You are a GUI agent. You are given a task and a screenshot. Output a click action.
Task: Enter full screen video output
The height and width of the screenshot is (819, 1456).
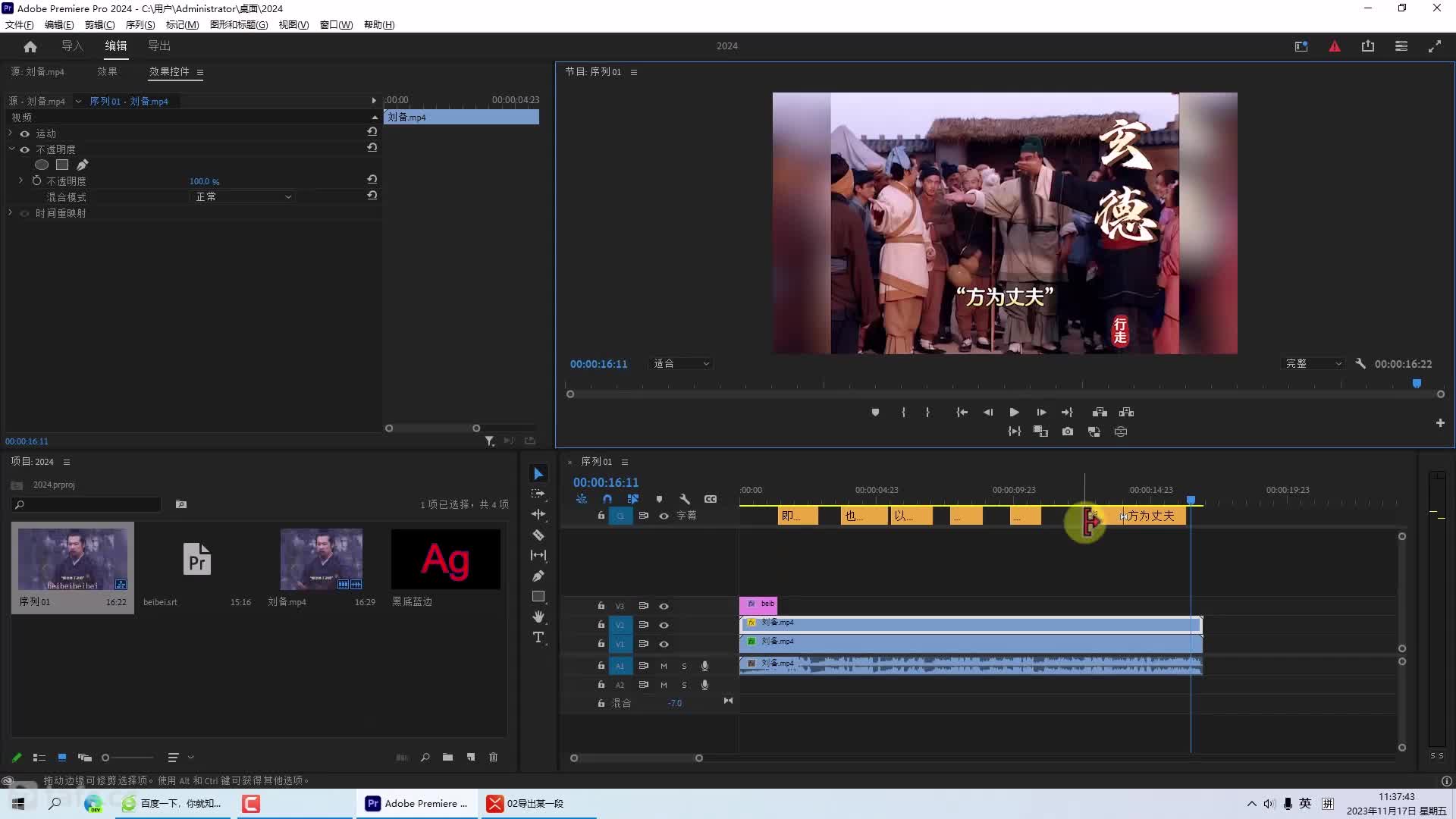1435,46
